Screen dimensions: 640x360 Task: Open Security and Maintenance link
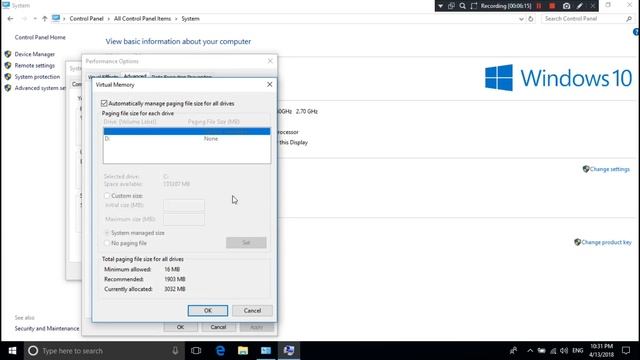click(x=47, y=329)
